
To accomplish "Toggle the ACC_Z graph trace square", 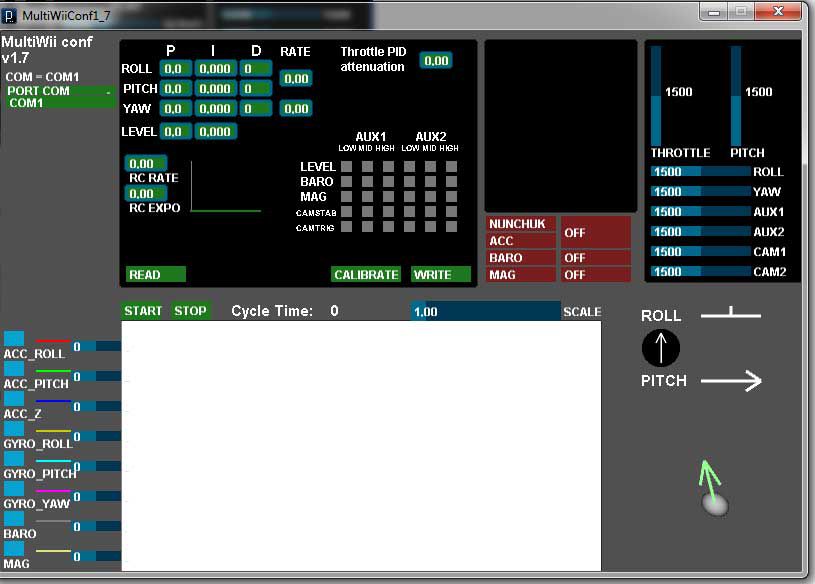I will pos(14,399).
